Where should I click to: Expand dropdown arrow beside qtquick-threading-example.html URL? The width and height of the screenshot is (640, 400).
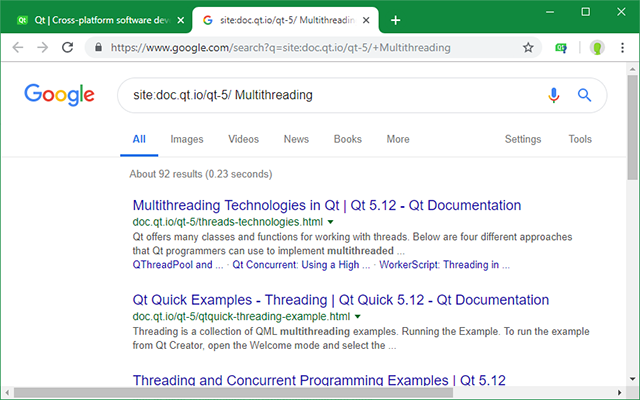[x=358, y=316]
